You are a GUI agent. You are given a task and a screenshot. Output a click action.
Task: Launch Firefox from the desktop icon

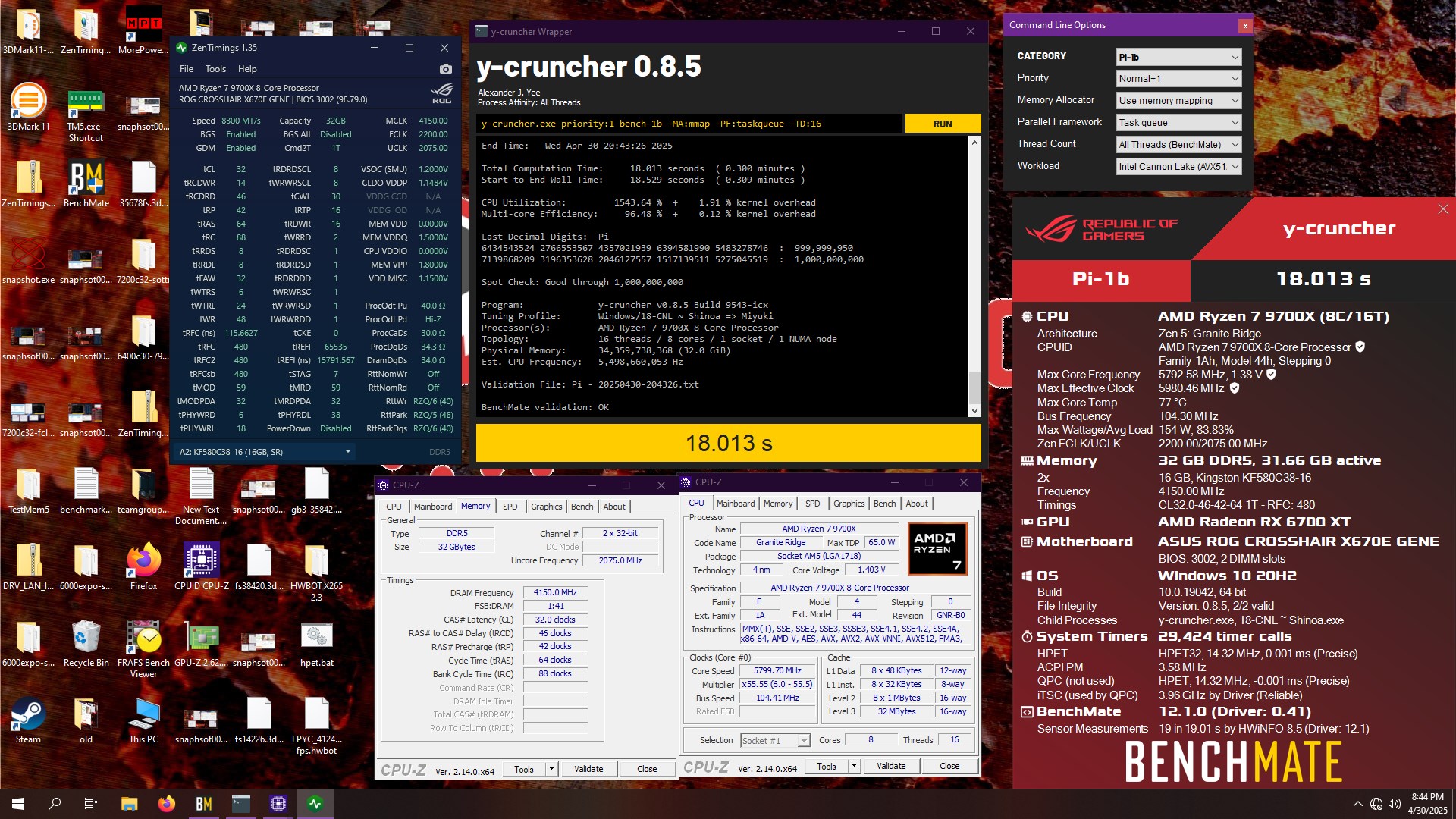click(x=143, y=567)
